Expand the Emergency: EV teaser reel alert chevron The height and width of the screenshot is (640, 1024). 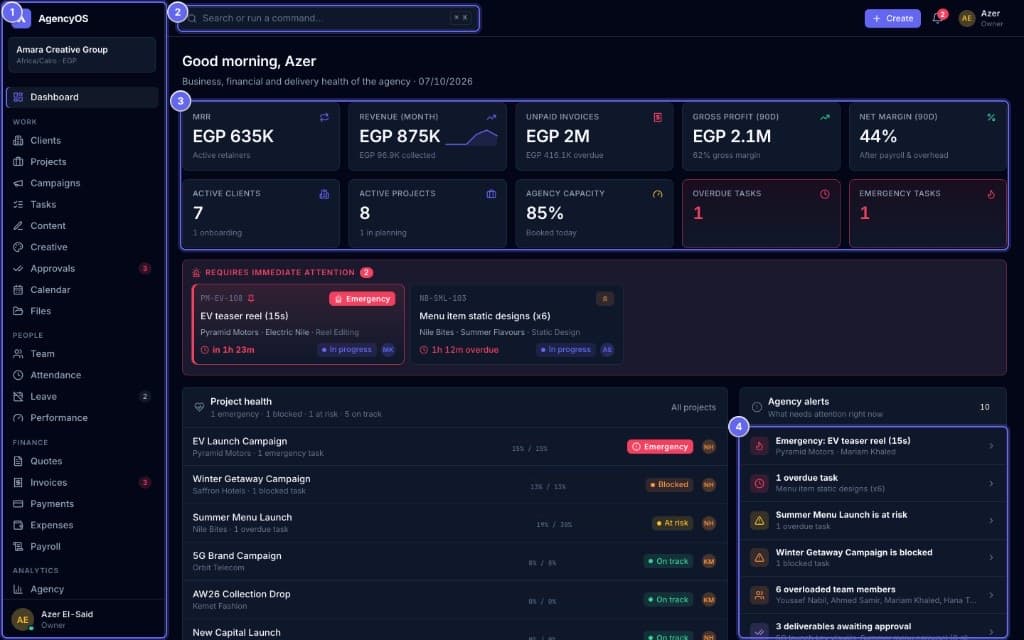991,446
